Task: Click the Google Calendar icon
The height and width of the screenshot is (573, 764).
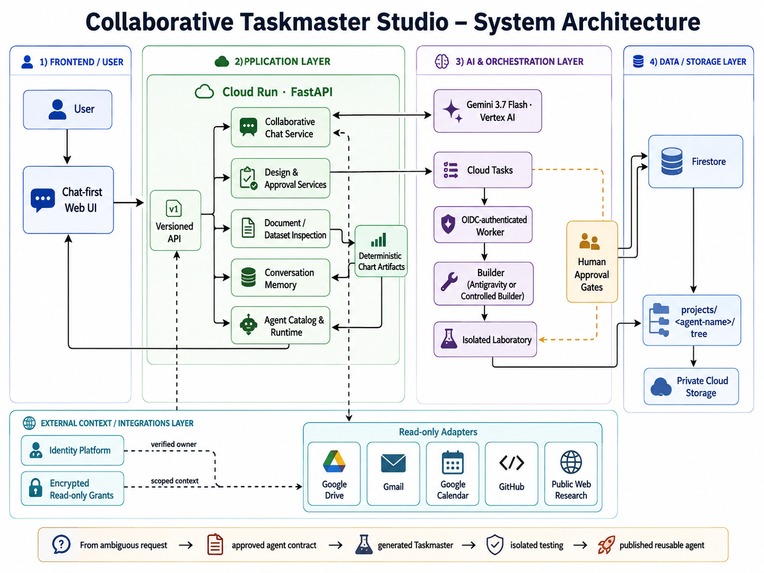Action: (453, 463)
